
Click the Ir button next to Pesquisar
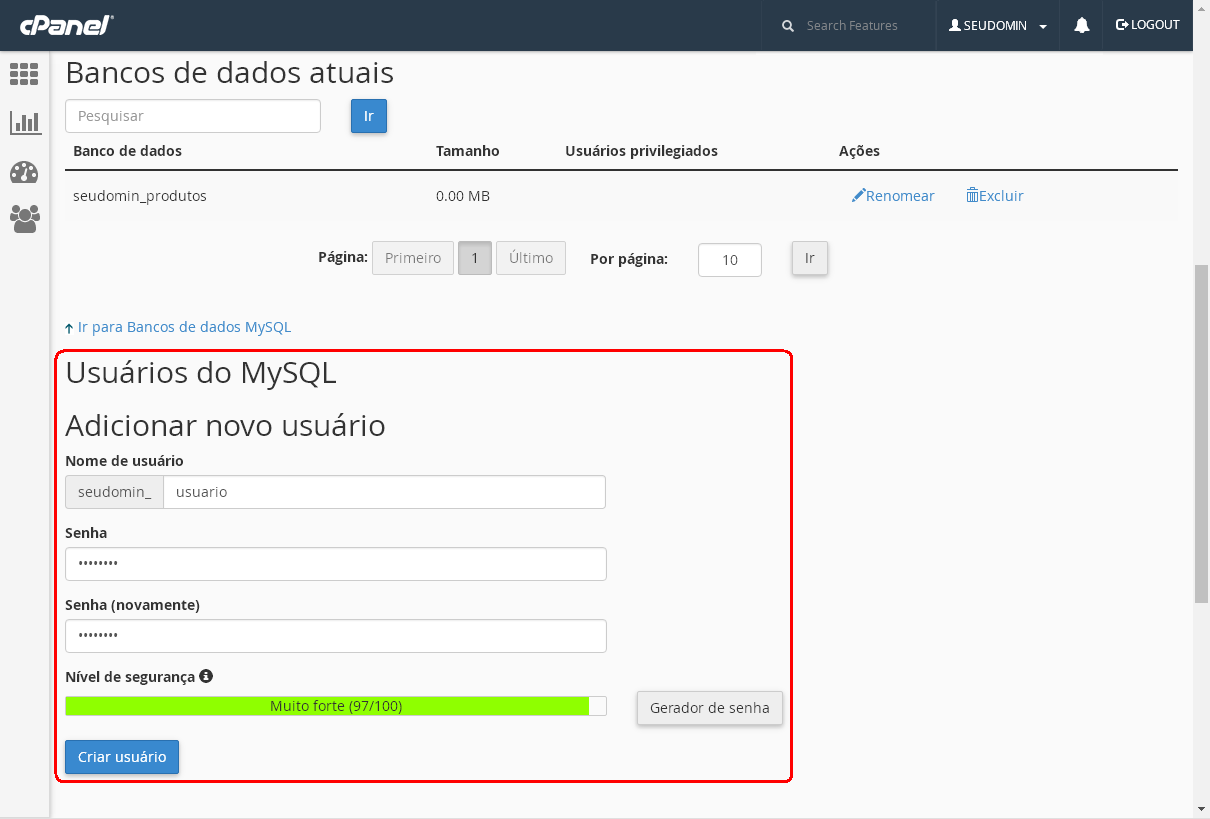(368, 116)
